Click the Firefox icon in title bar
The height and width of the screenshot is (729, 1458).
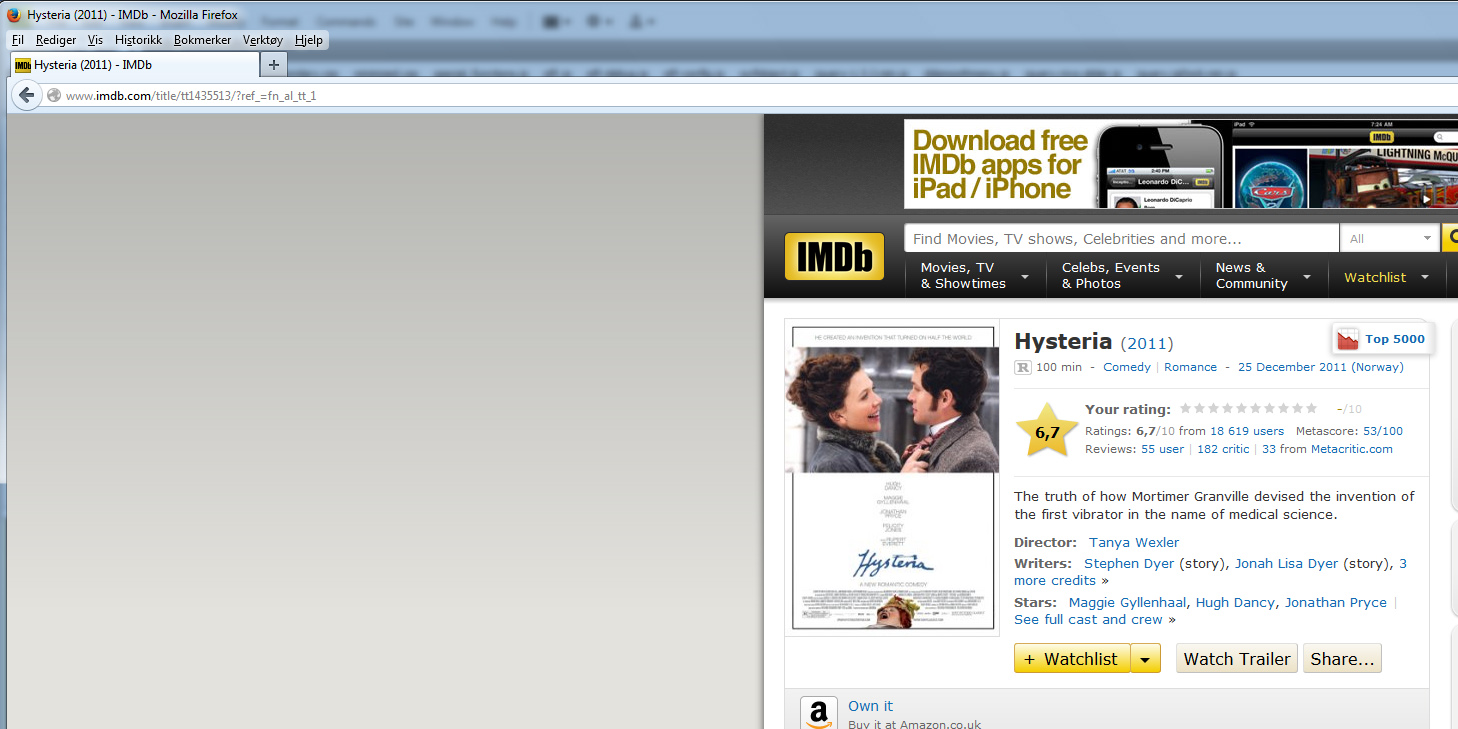click(14, 15)
